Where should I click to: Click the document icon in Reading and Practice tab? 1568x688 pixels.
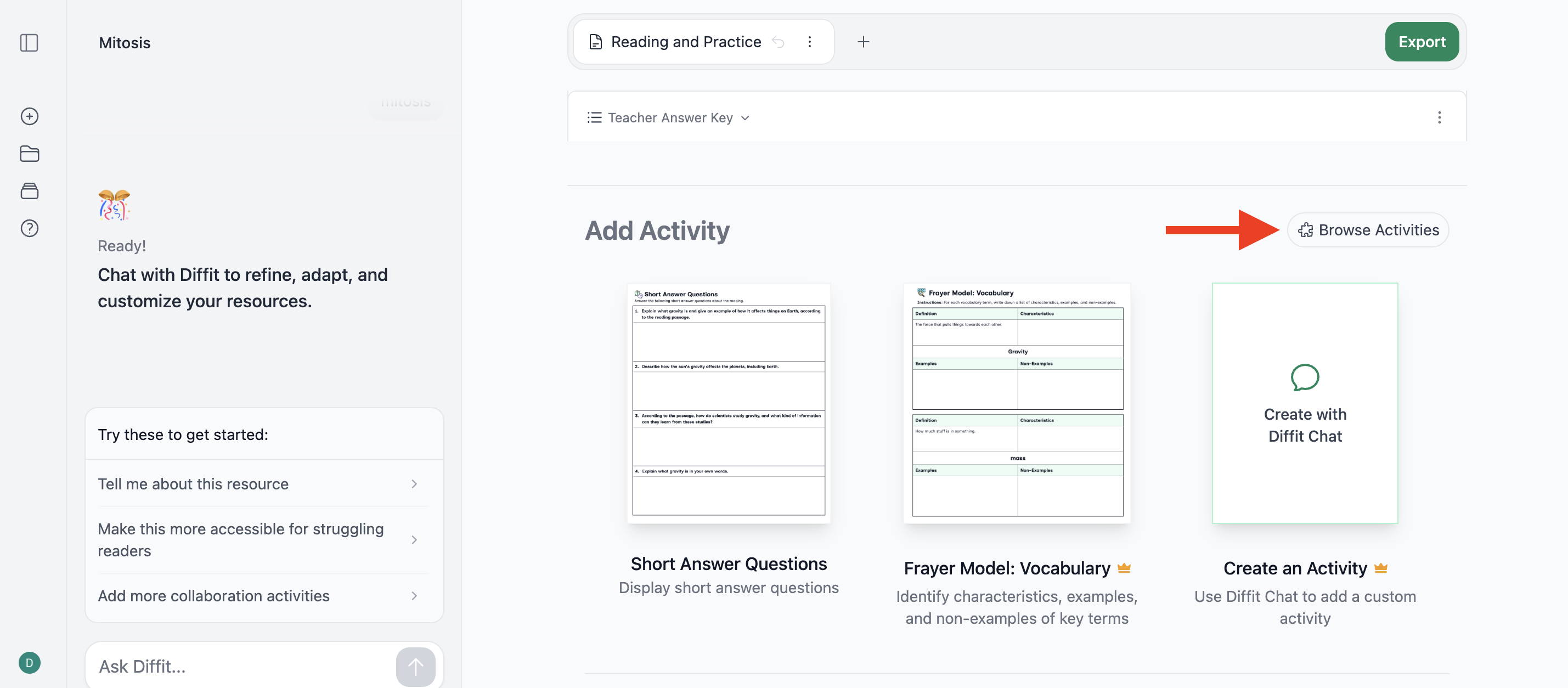(596, 42)
